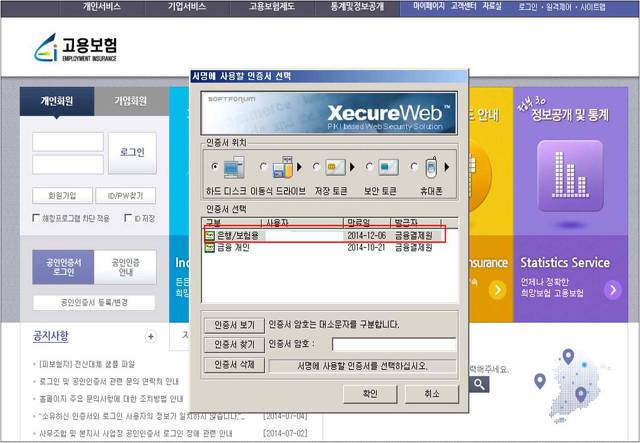Choose the 하드 디스크 radio button
The width and height of the screenshot is (640, 443).
215,167
